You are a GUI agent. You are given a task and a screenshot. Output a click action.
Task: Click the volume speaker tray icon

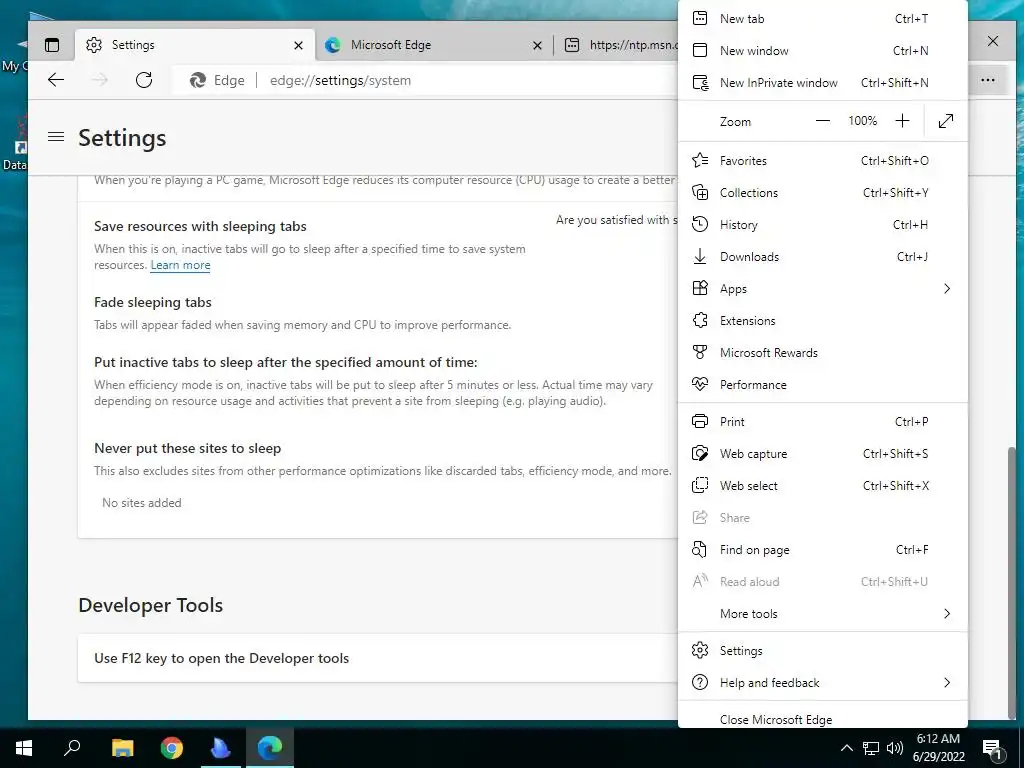pyautogui.click(x=895, y=748)
